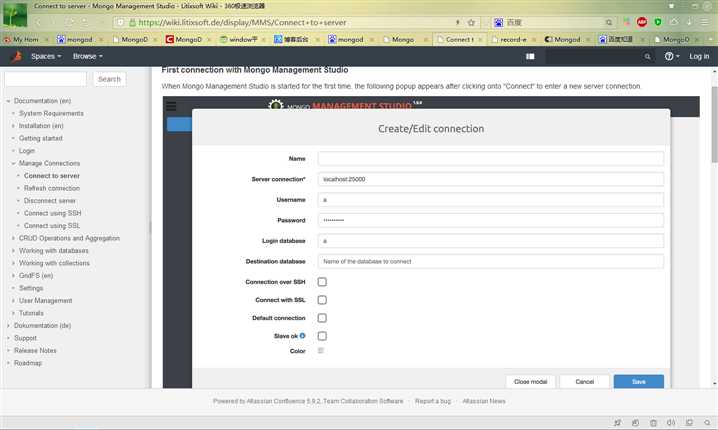Screen dimensions: 718x430
Task: Click the Cancel button
Action: click(x=585, y=381)
